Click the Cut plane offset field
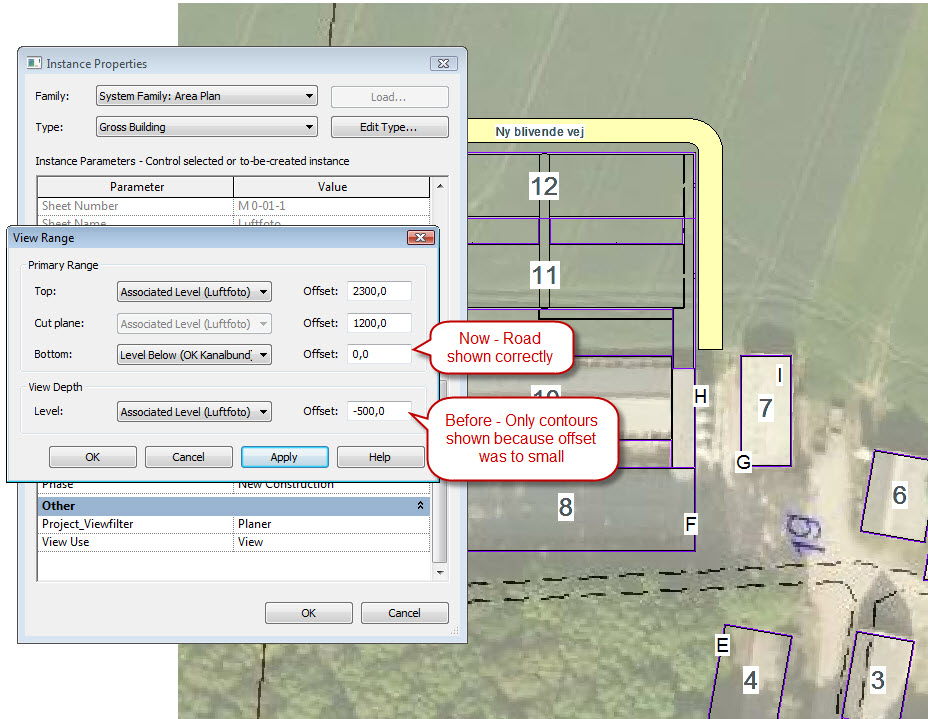 379,323
